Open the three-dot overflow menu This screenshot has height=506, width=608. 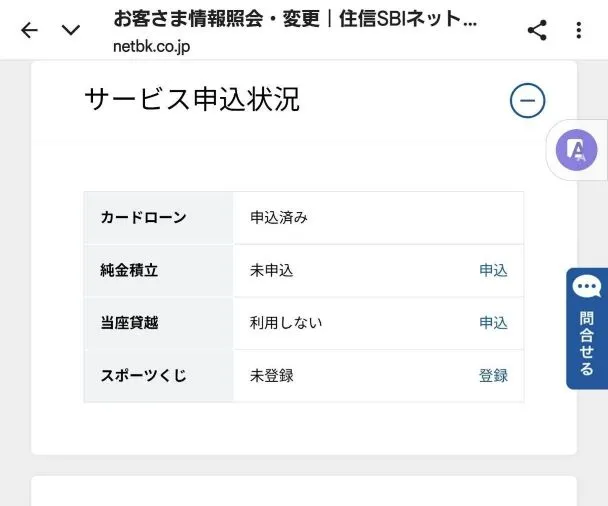578,30
